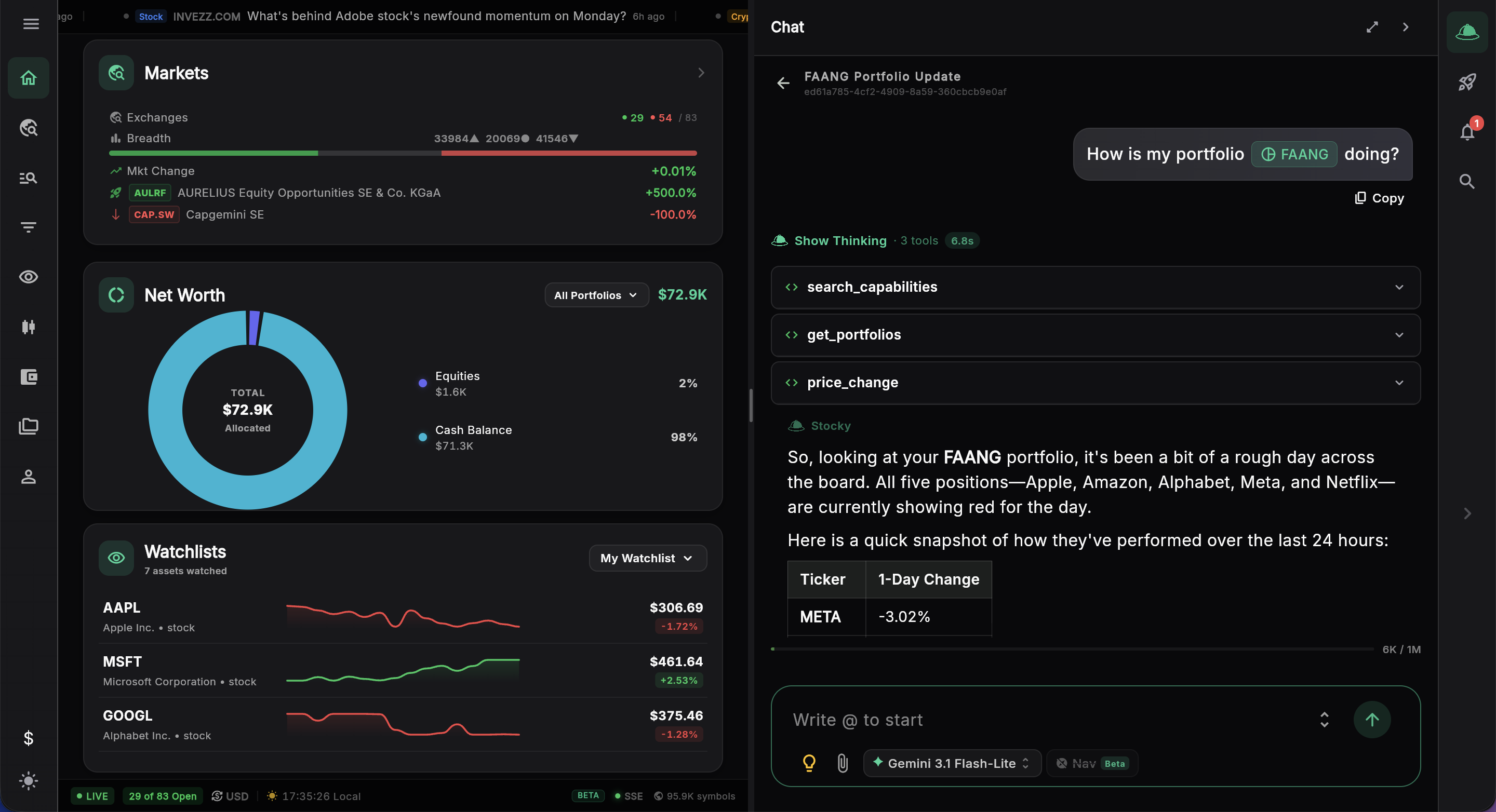Click the CAP.SW ticker badge
The width and height of the screenshot is (1496, 812).
point(154,215)
